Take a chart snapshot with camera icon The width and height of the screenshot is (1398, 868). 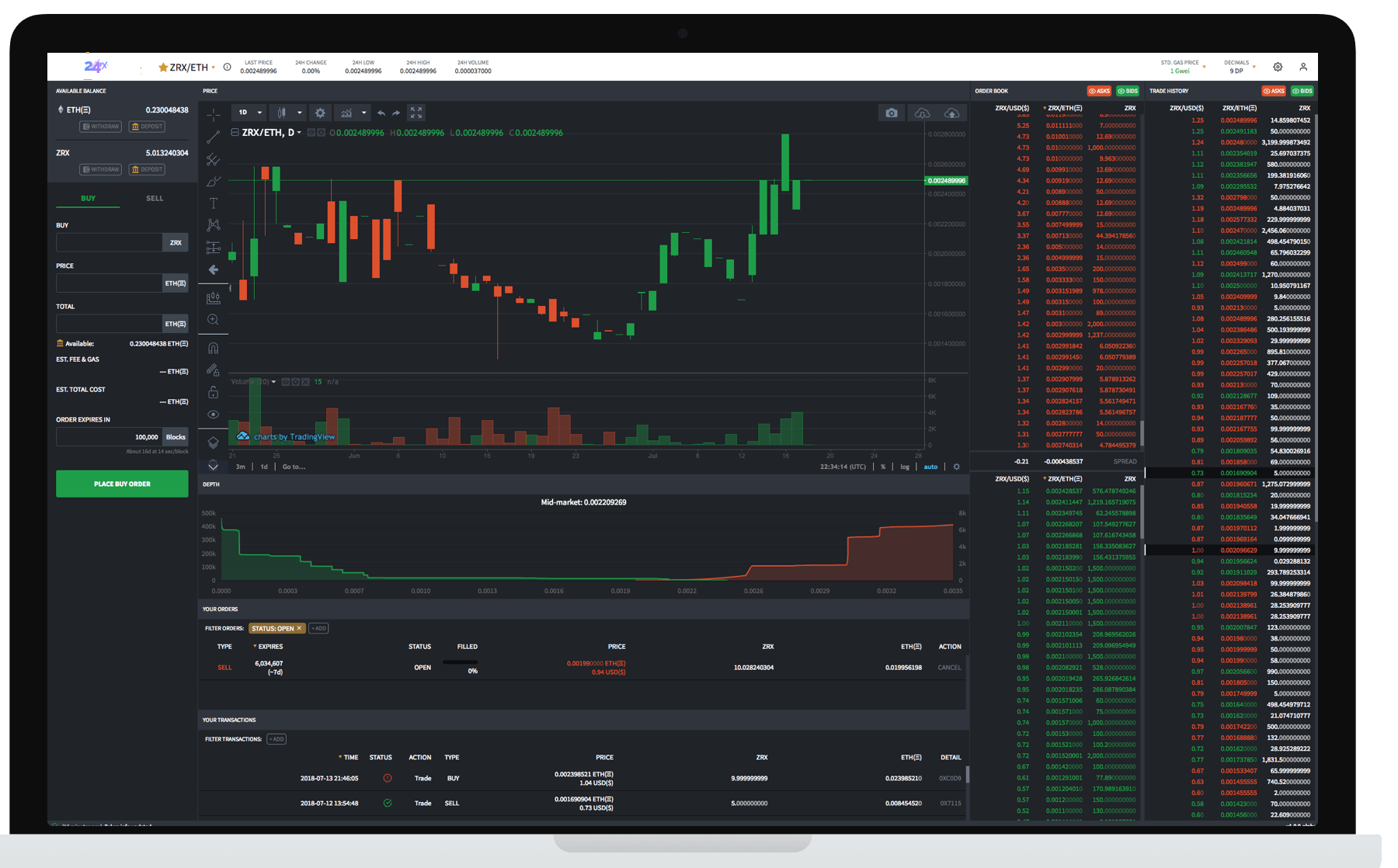tap(891, 113)
